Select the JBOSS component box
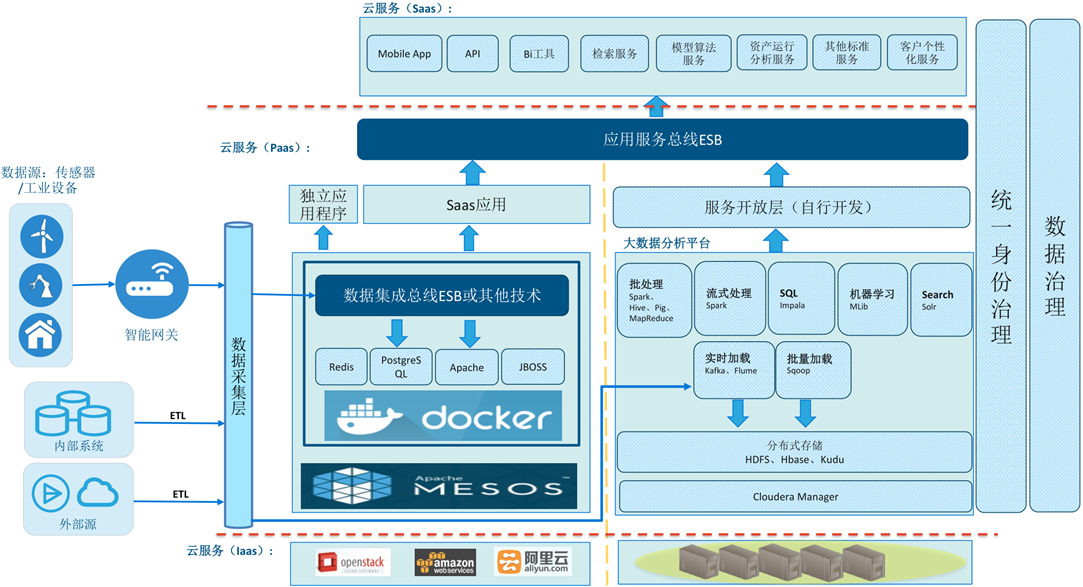Screen dimensions: 1083x587 pos(533,367)
